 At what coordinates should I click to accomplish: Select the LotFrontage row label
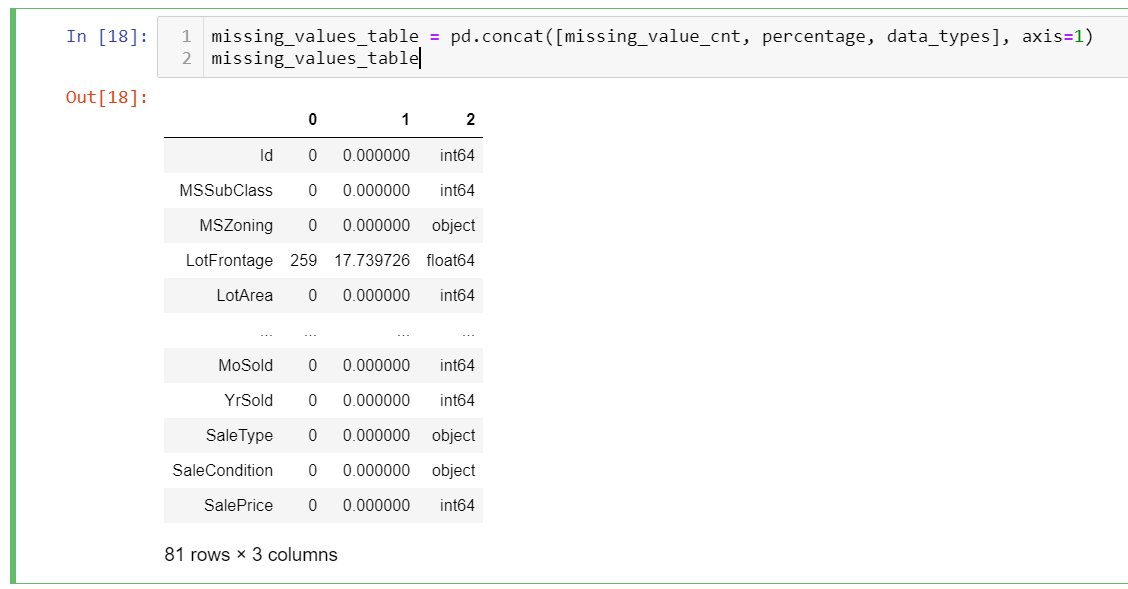[229, 261]
